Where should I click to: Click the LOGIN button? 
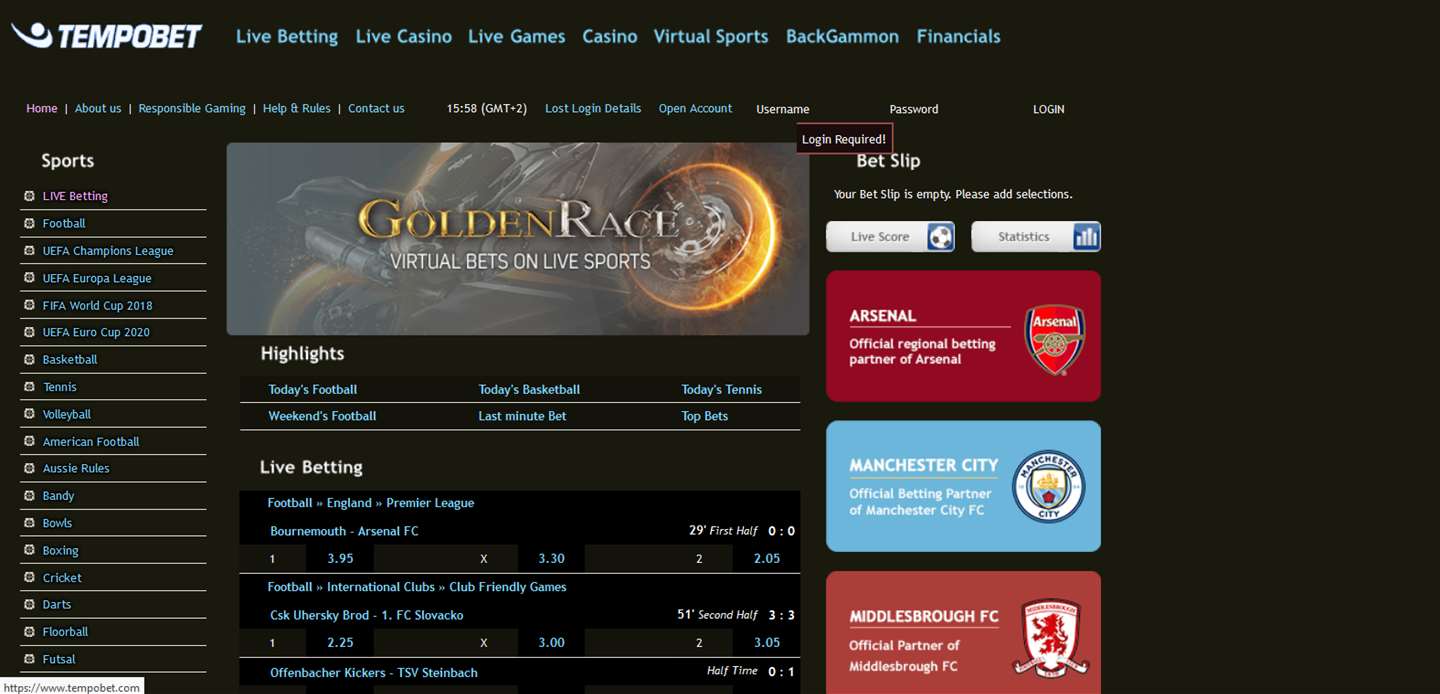coord(1048,109)
